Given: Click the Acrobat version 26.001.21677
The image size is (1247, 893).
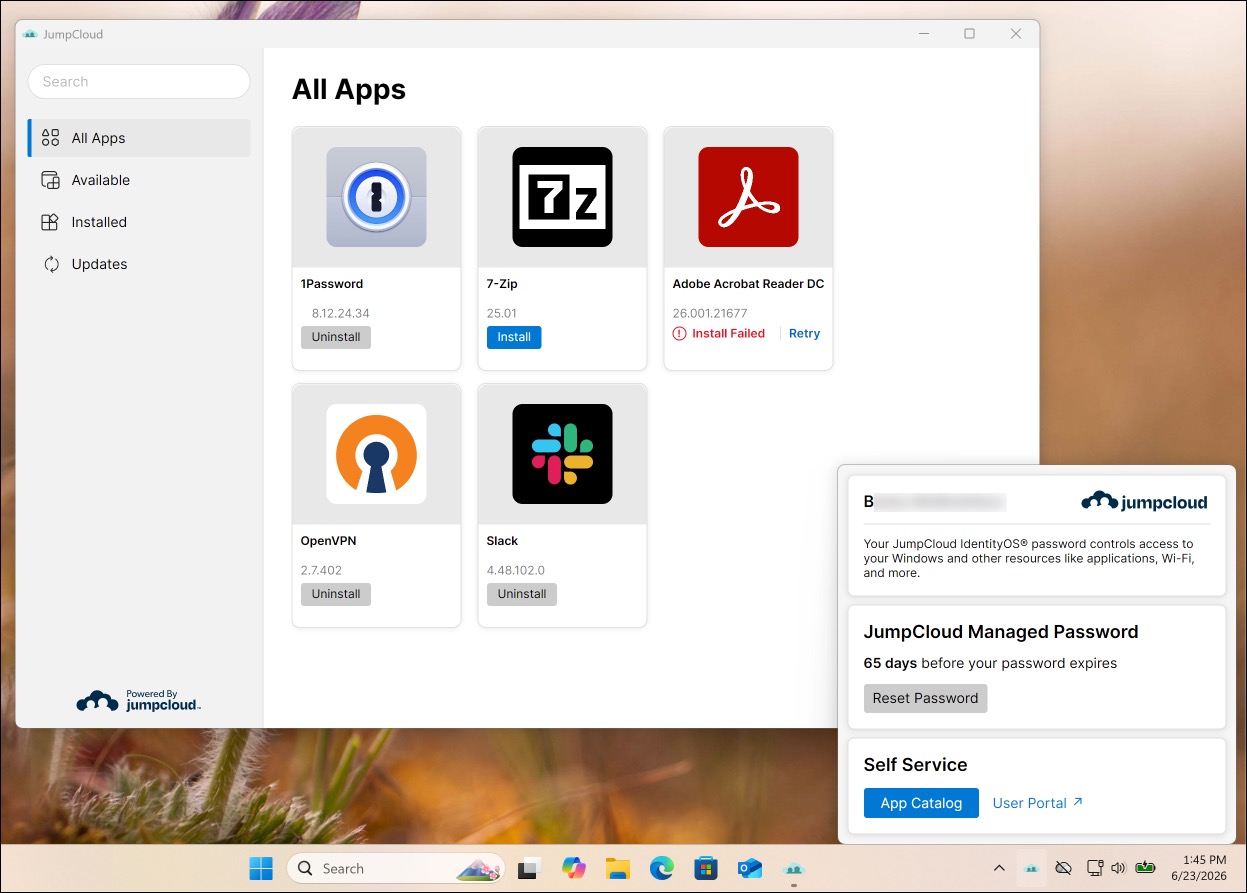Looking at the screenshot, I should click(x=711, y=313).
